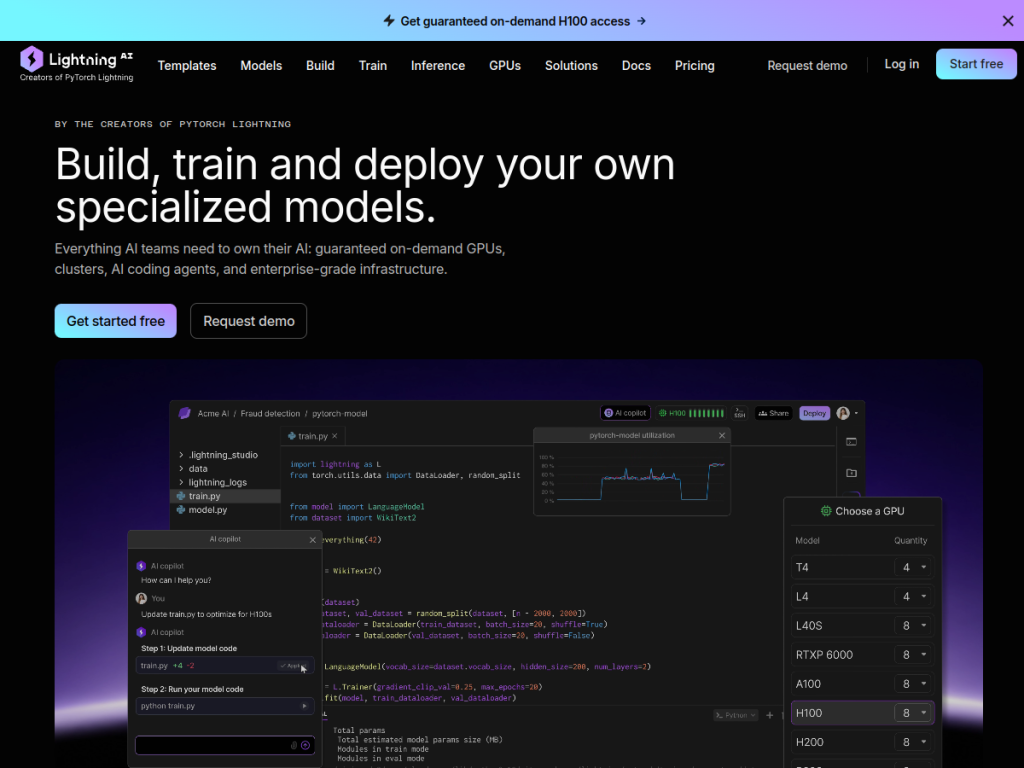Click the pytorch-model utilization chart

632,479
